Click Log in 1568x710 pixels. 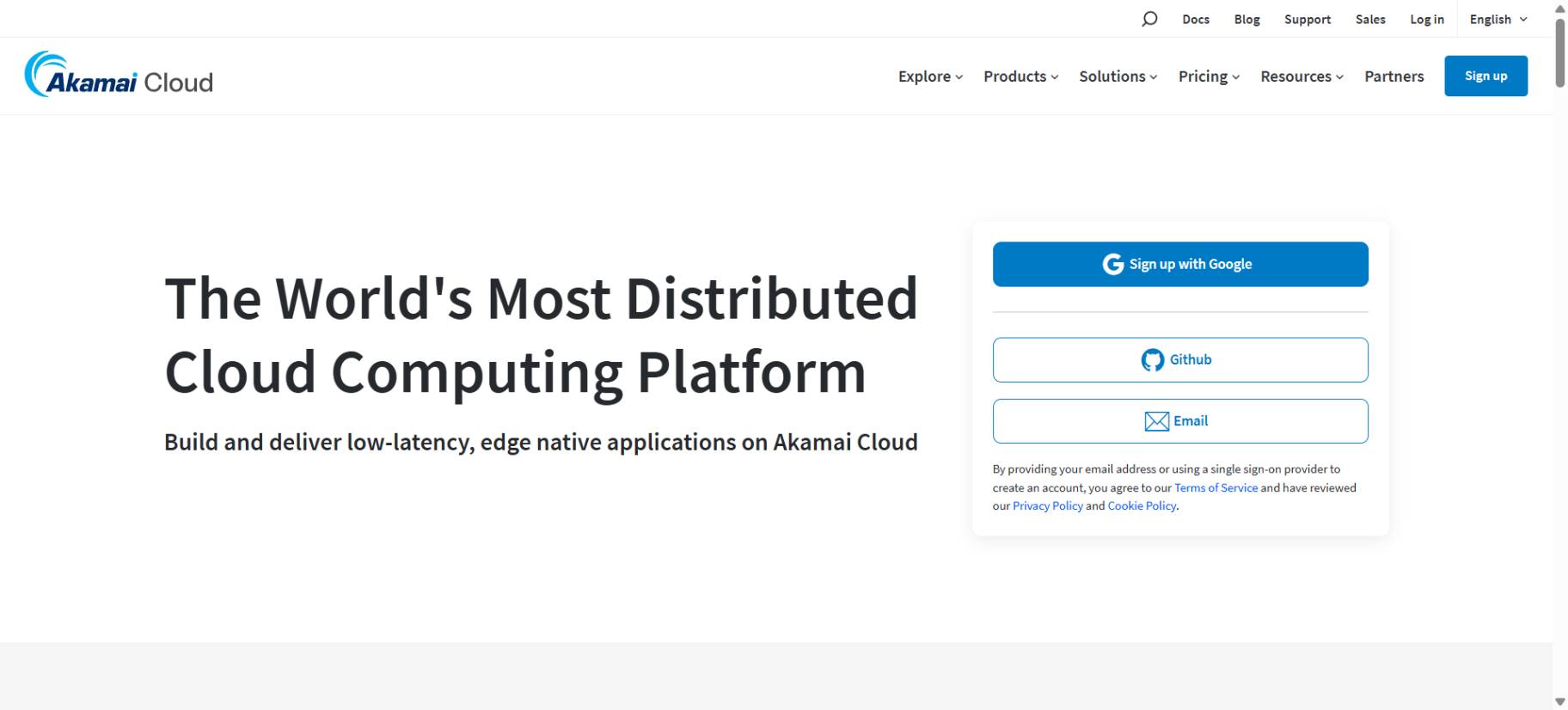pyautogui.click(x=1427, y=19)
